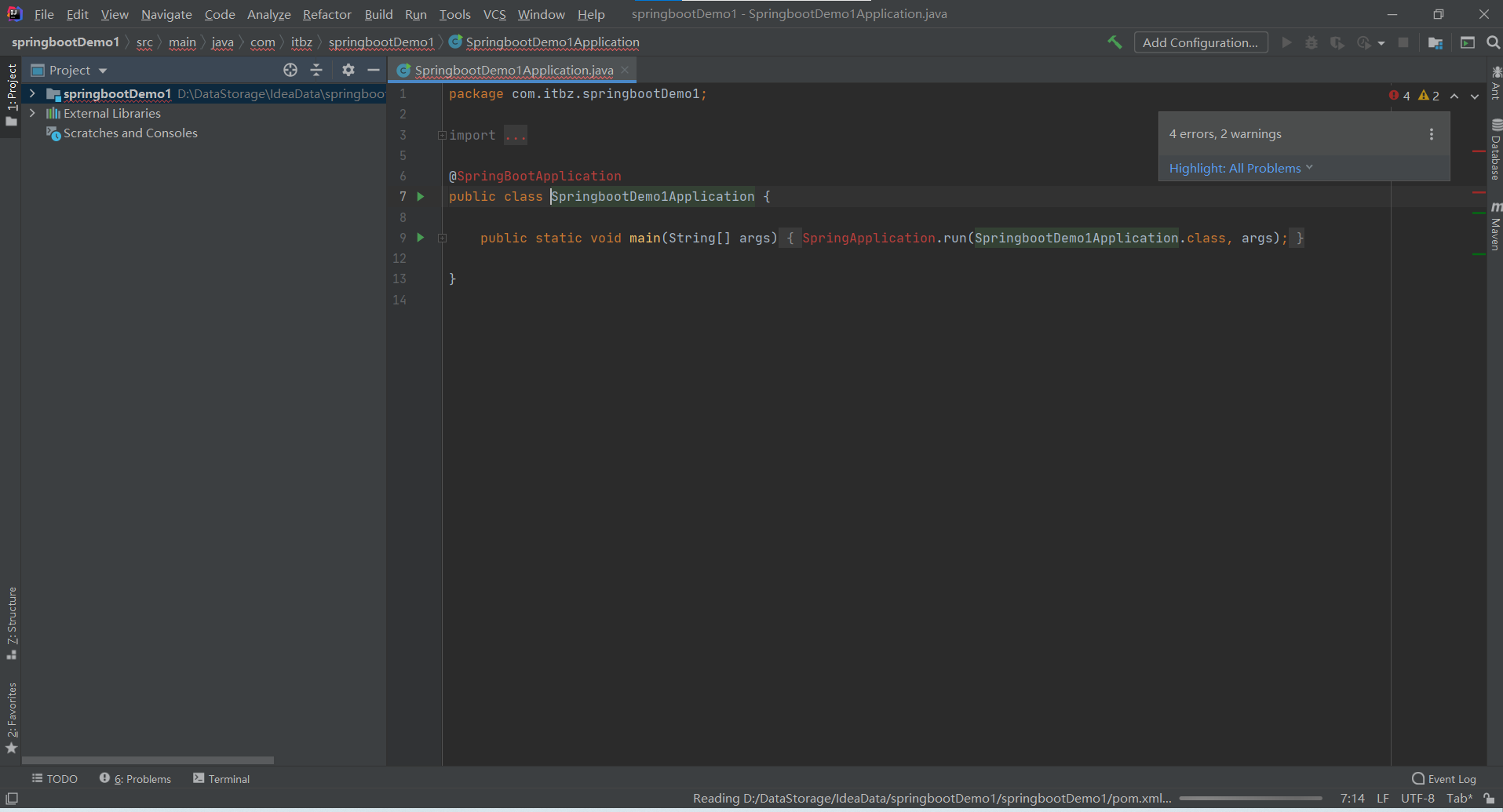Click the Search Everywhere magnifier icon

tap(1494, 42)
